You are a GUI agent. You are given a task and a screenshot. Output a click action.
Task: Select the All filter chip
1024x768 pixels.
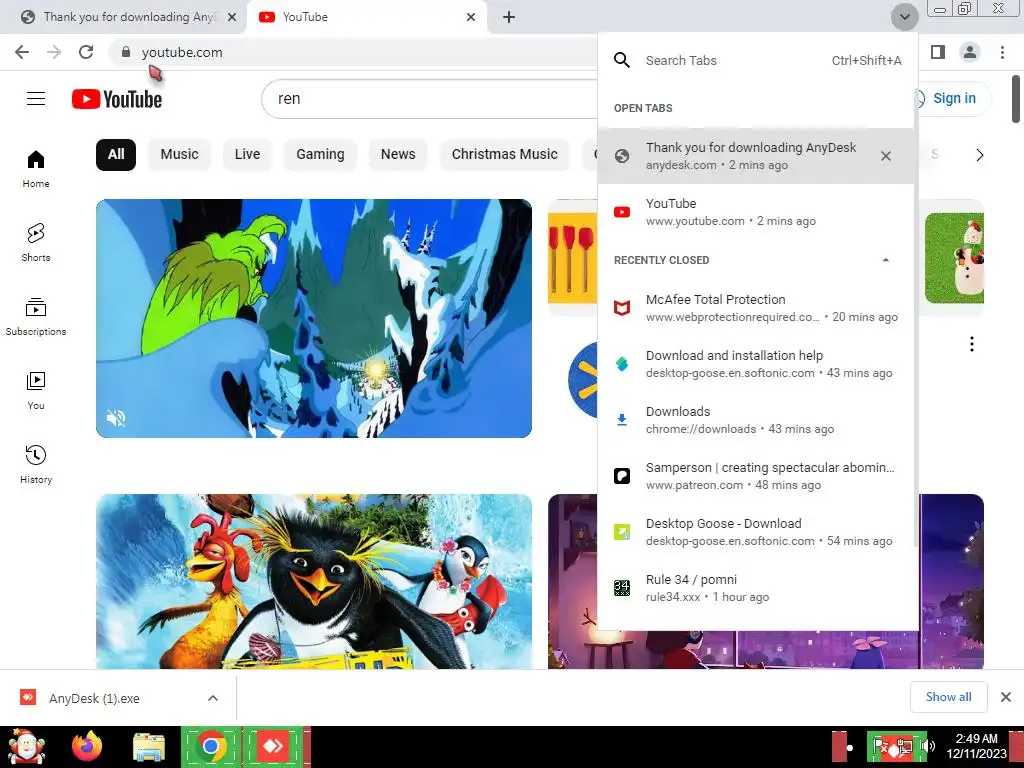116,155
